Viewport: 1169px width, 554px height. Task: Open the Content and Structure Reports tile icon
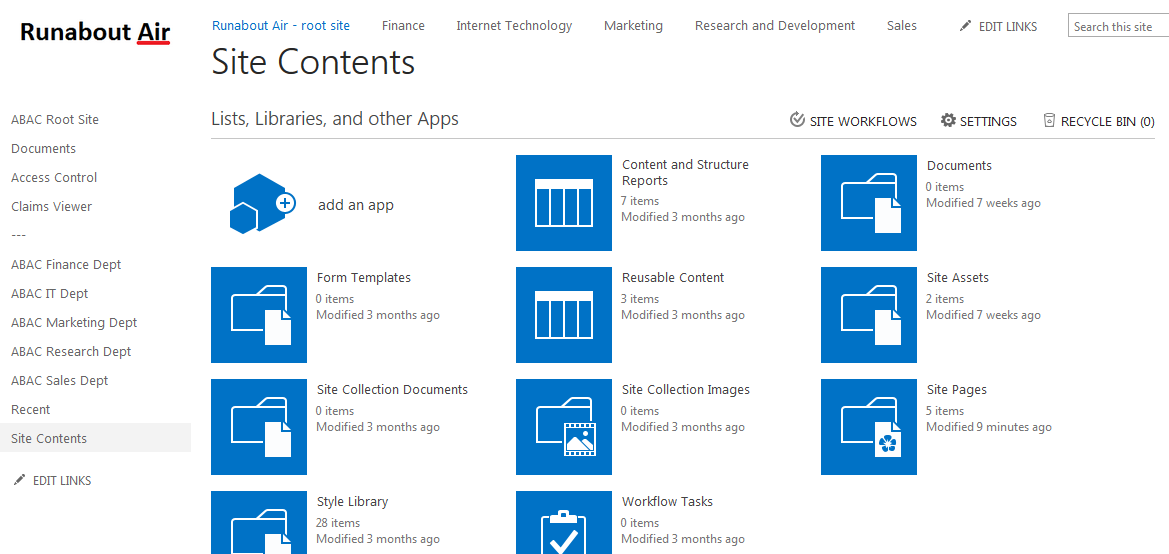click(564, 203)
